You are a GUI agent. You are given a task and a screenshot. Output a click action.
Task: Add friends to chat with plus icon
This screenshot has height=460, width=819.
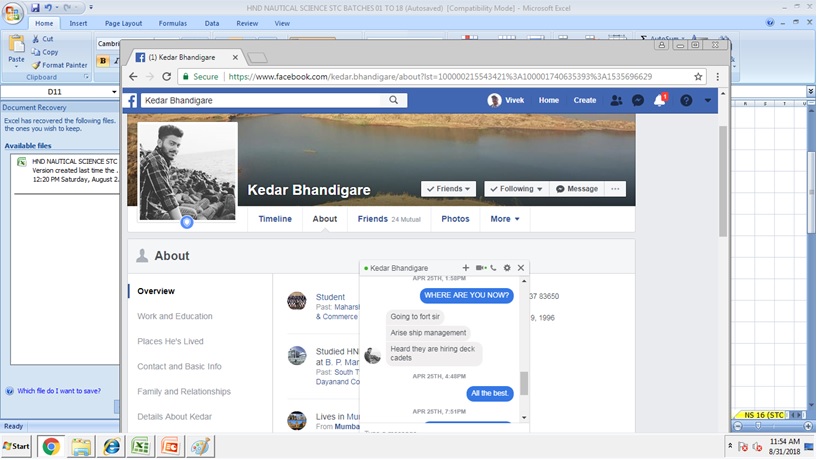[x=466, y=268]
